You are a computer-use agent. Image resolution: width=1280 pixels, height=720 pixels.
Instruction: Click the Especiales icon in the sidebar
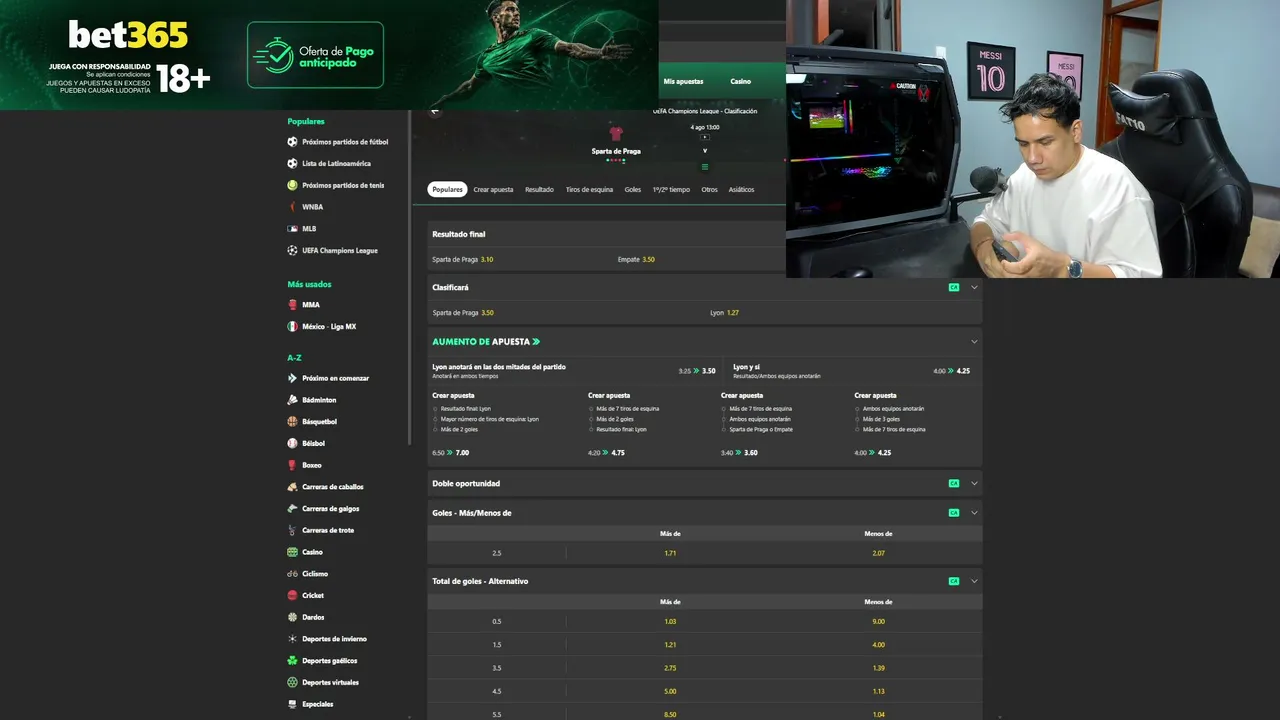coord(292,704)
